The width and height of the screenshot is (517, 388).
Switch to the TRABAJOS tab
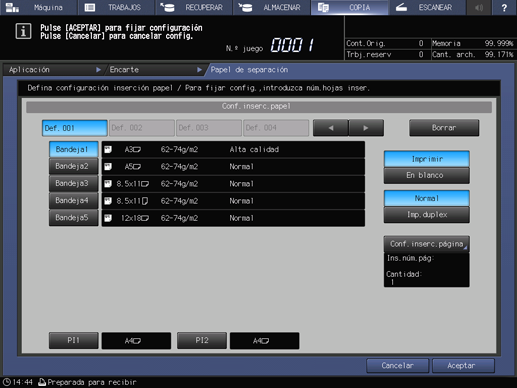click(x=116, y=7)
